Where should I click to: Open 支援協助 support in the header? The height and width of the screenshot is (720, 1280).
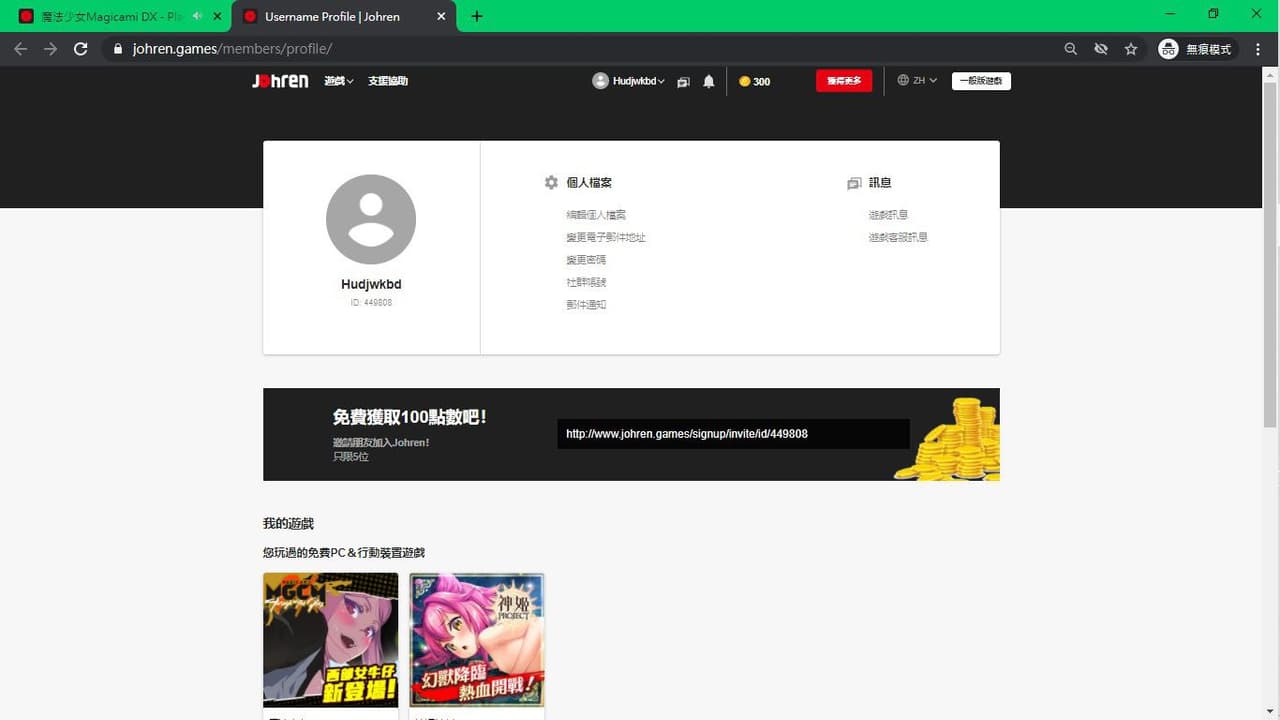[x=388, y=81]
